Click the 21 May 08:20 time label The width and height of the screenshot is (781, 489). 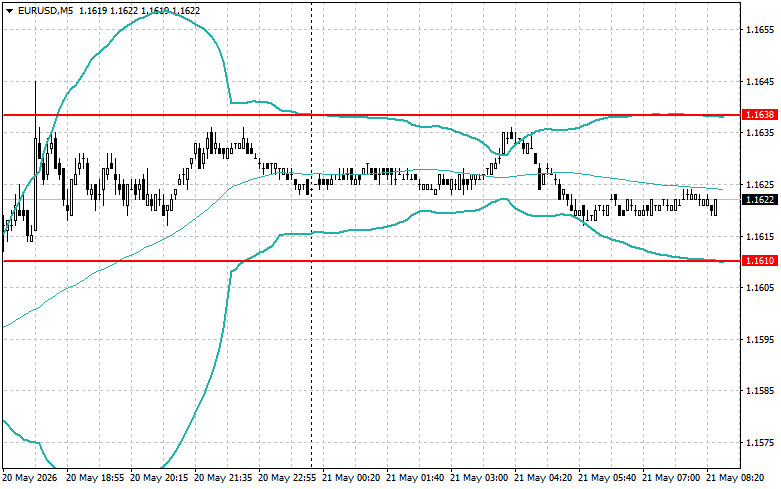pyautogui.click(x=735, y=478)
